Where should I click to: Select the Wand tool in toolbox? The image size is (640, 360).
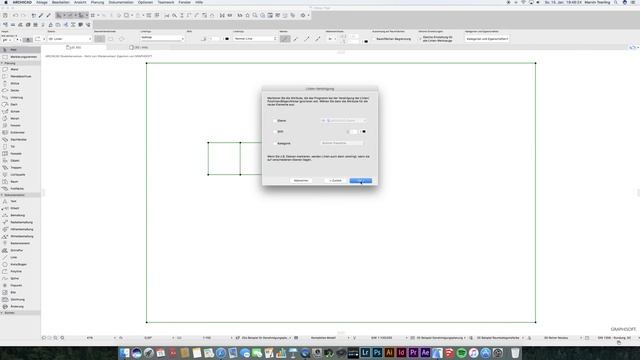[14, 69]
